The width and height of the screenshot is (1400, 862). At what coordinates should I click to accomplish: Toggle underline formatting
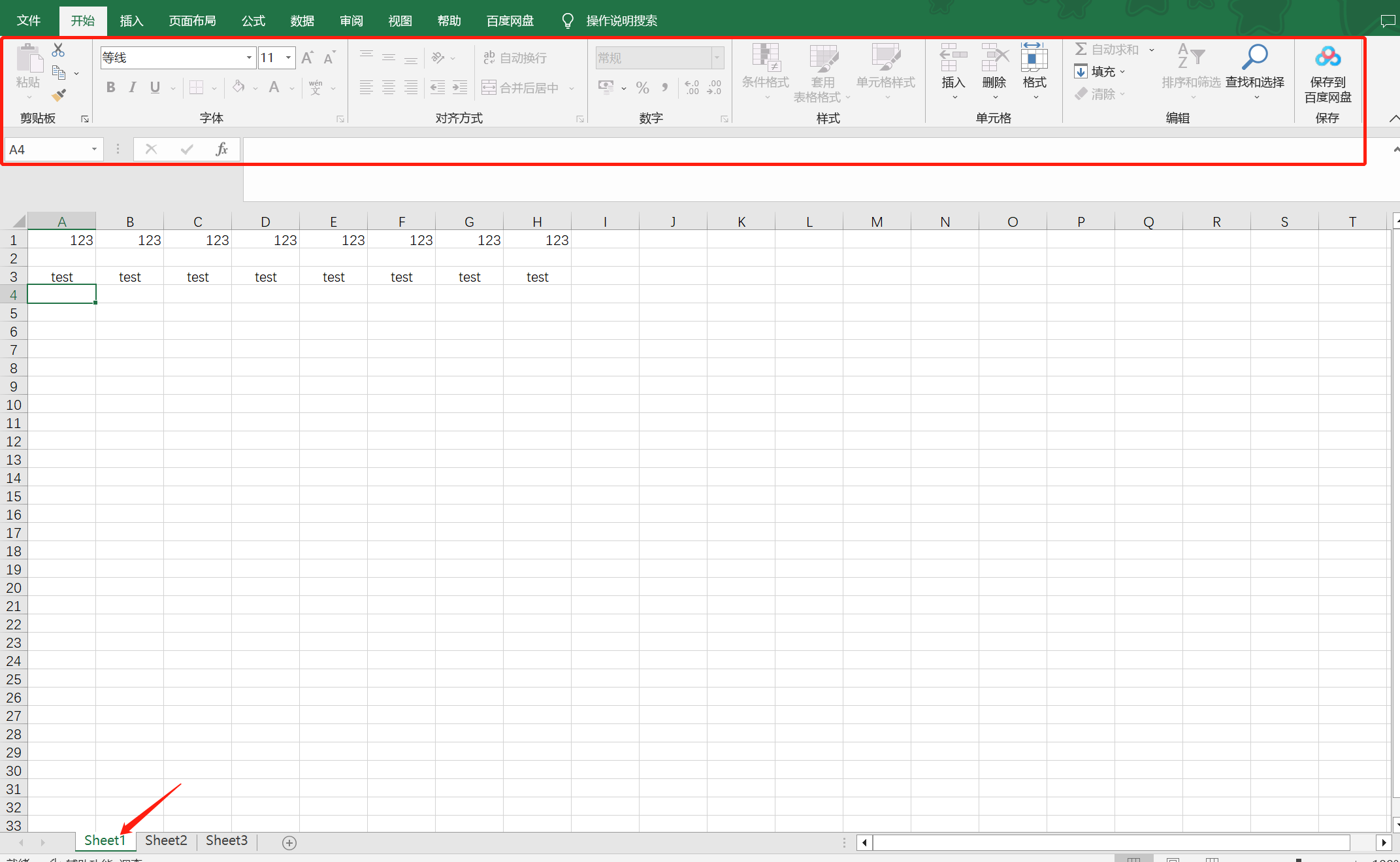click(155, 88)
